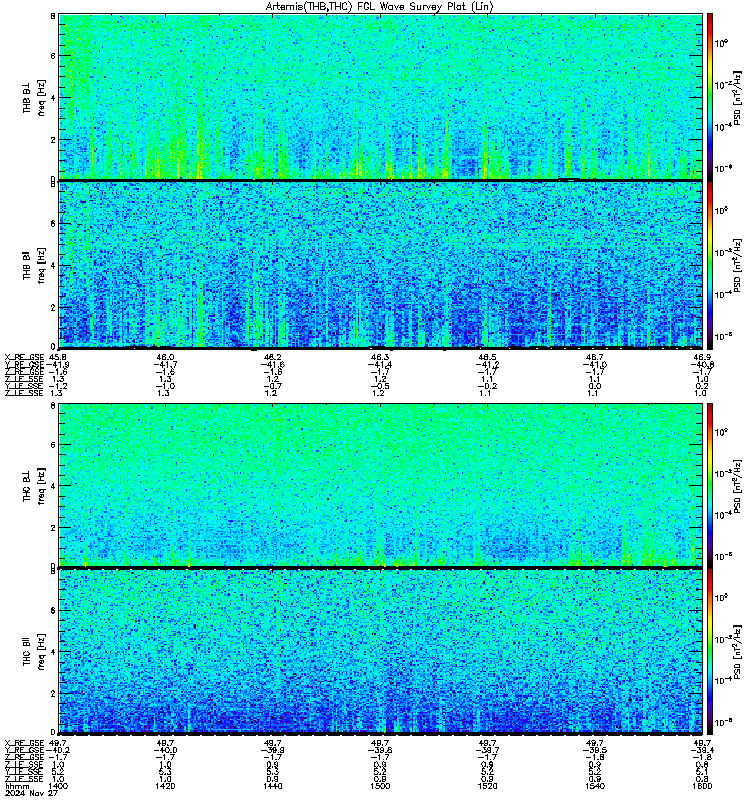Click the PSD [nT²/Hz] label of the THC B⊥ color bar
Viewport: 750px width, 800px height.
click(738, 486)
